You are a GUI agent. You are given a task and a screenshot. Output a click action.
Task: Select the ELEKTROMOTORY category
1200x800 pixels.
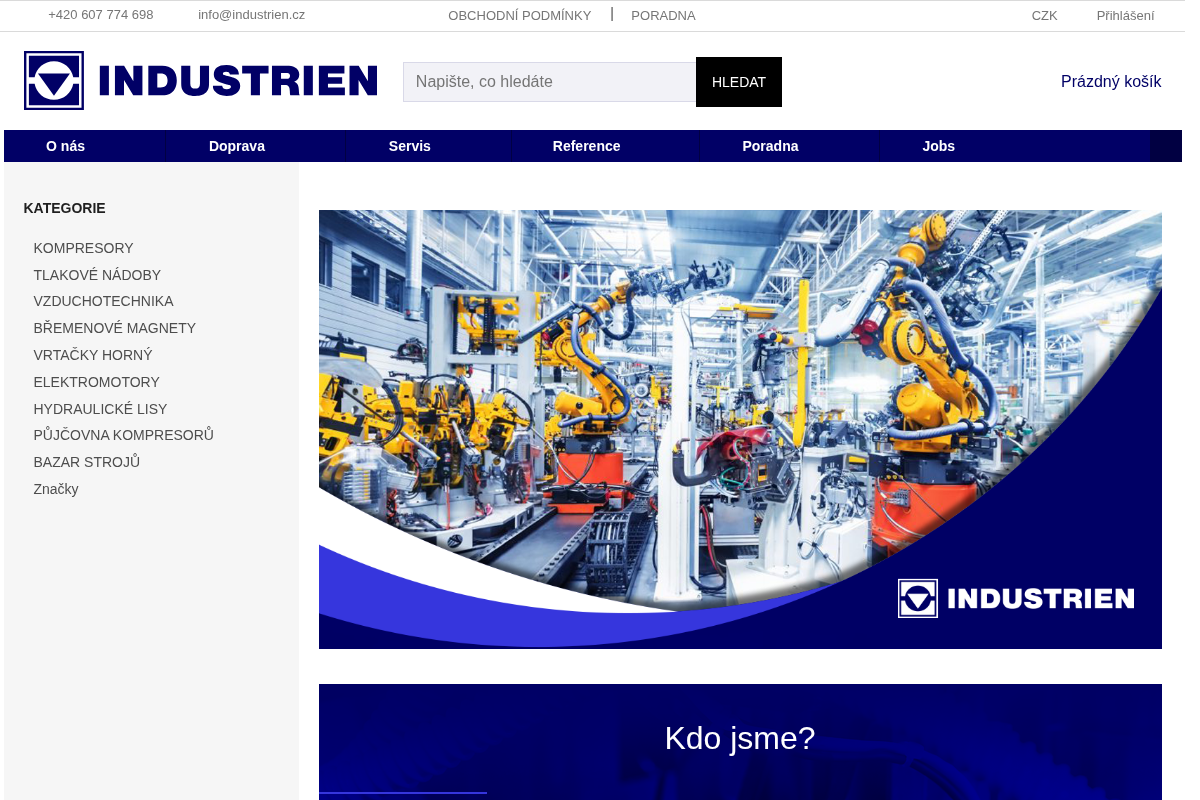click(96, 382)
